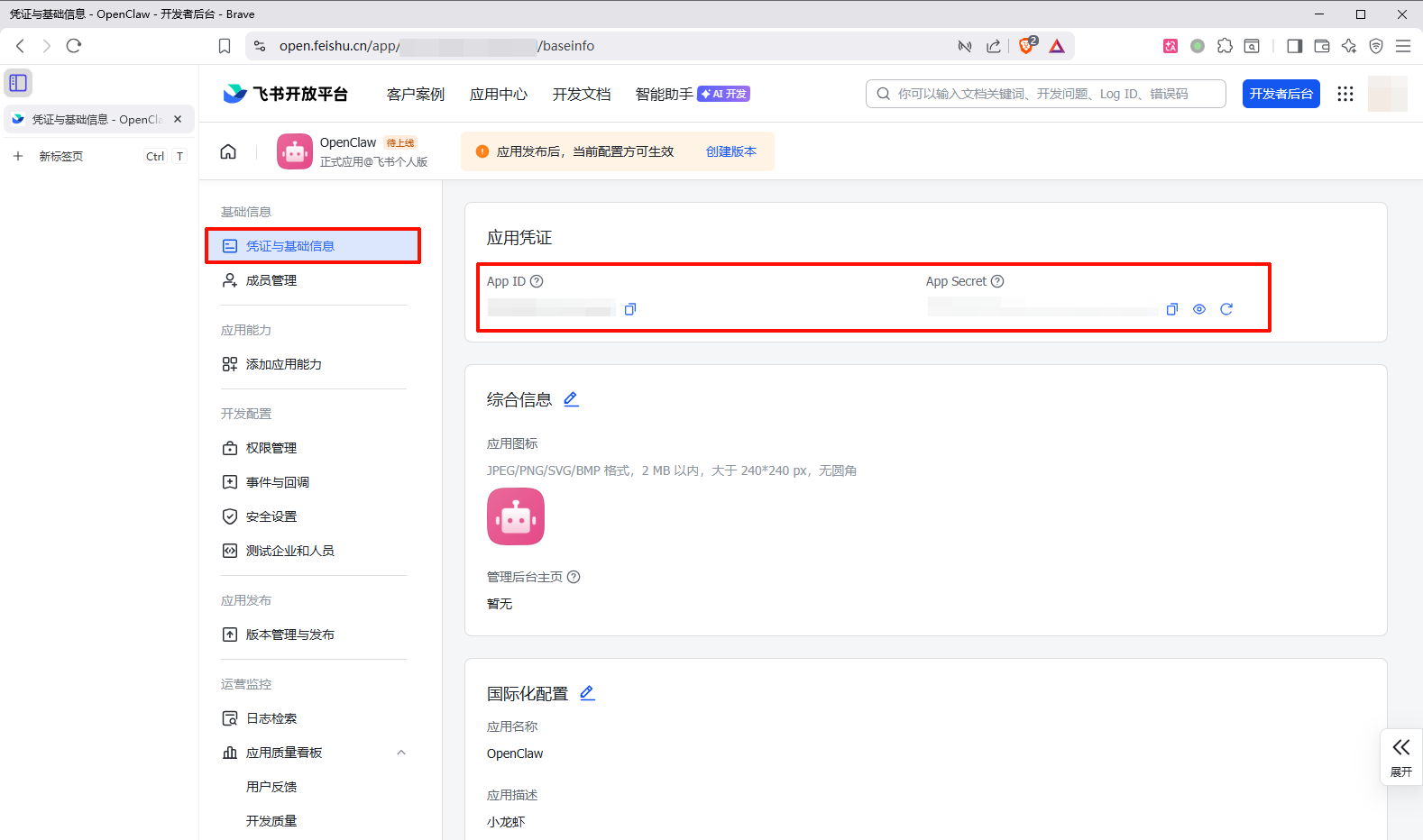Go to home via house icon
Screen dimensions: 1423x840
228,151
